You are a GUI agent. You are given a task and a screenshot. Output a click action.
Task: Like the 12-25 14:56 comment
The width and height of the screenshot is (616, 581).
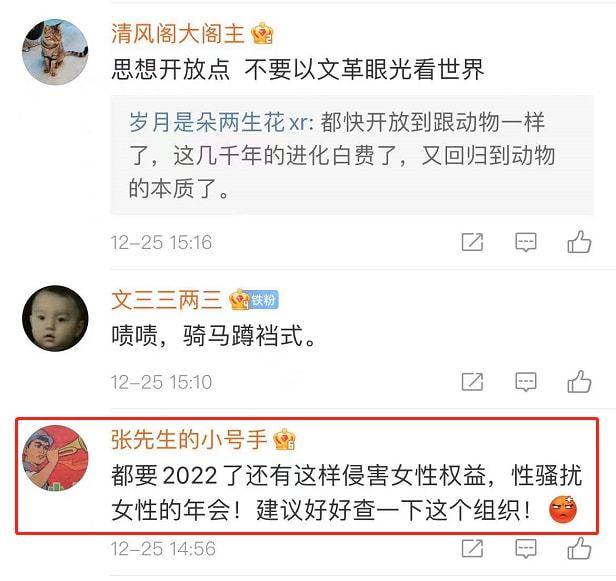click(579, 548)
